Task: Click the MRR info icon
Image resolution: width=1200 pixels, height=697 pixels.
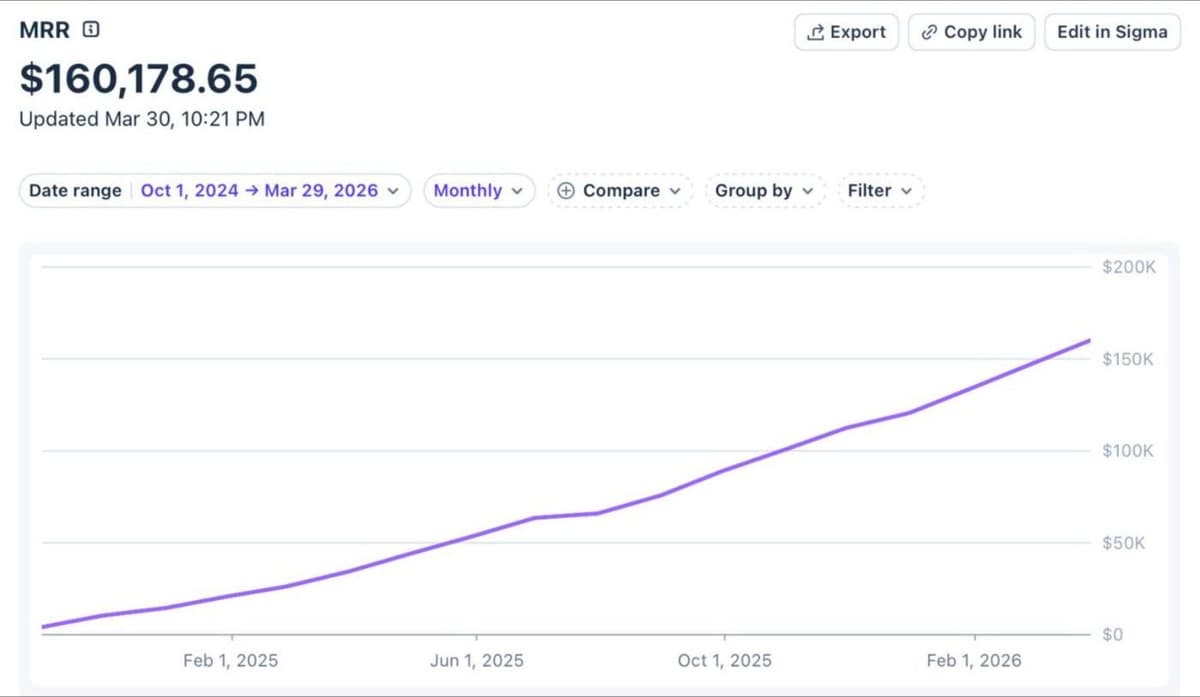Action: 90,30
